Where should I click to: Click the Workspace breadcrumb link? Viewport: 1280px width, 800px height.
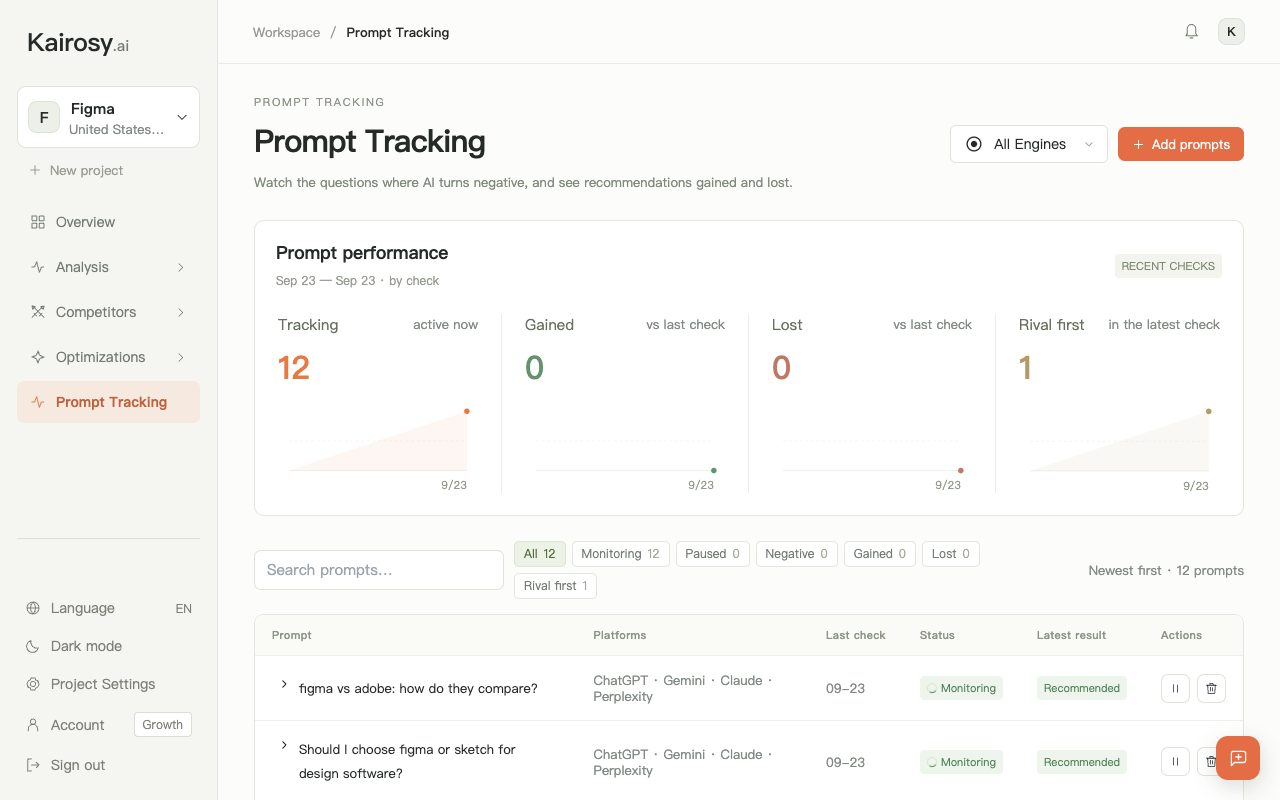coord(286,32)
